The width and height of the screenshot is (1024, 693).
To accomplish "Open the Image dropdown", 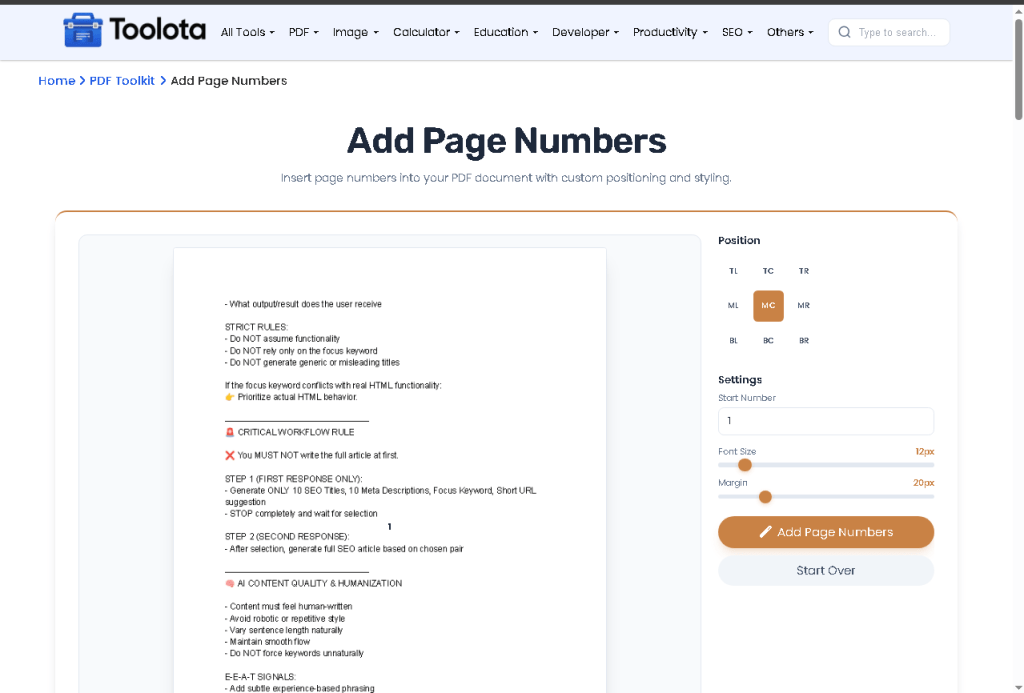I will 355,32.
